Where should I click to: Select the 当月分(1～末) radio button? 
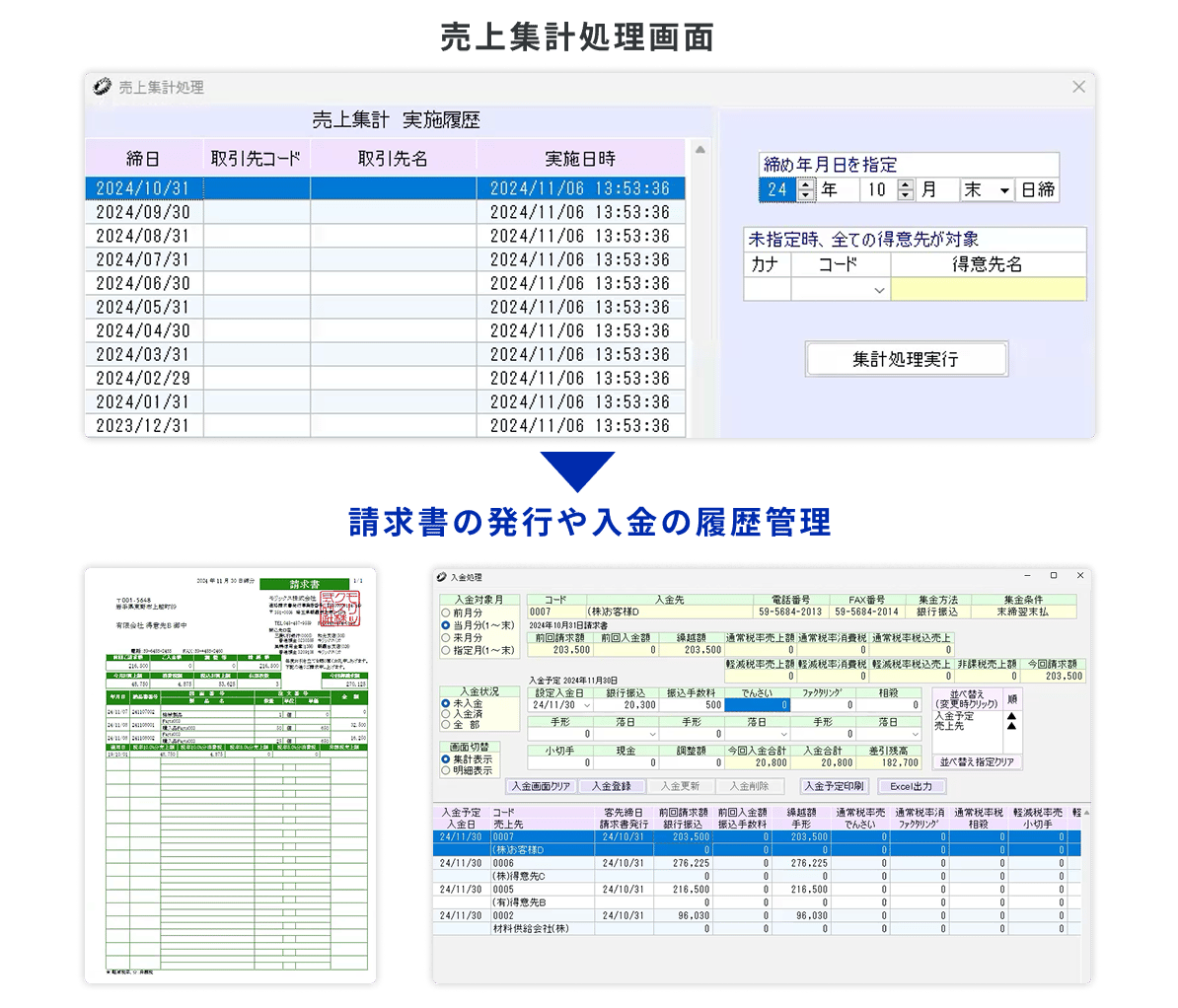pyautogui.click(x=446, y=625)
